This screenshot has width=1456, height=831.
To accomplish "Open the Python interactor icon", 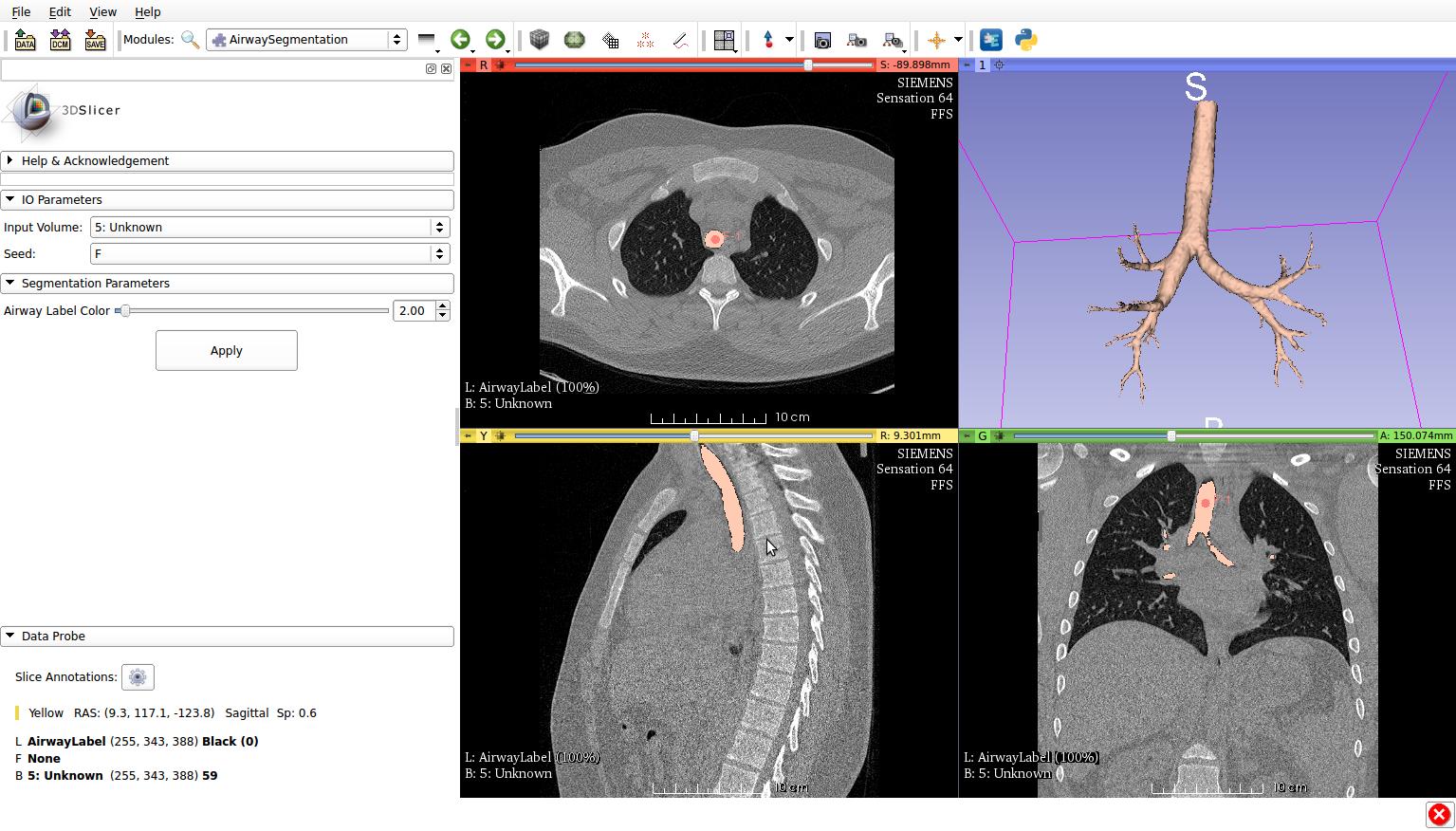I will [1026, 40].
